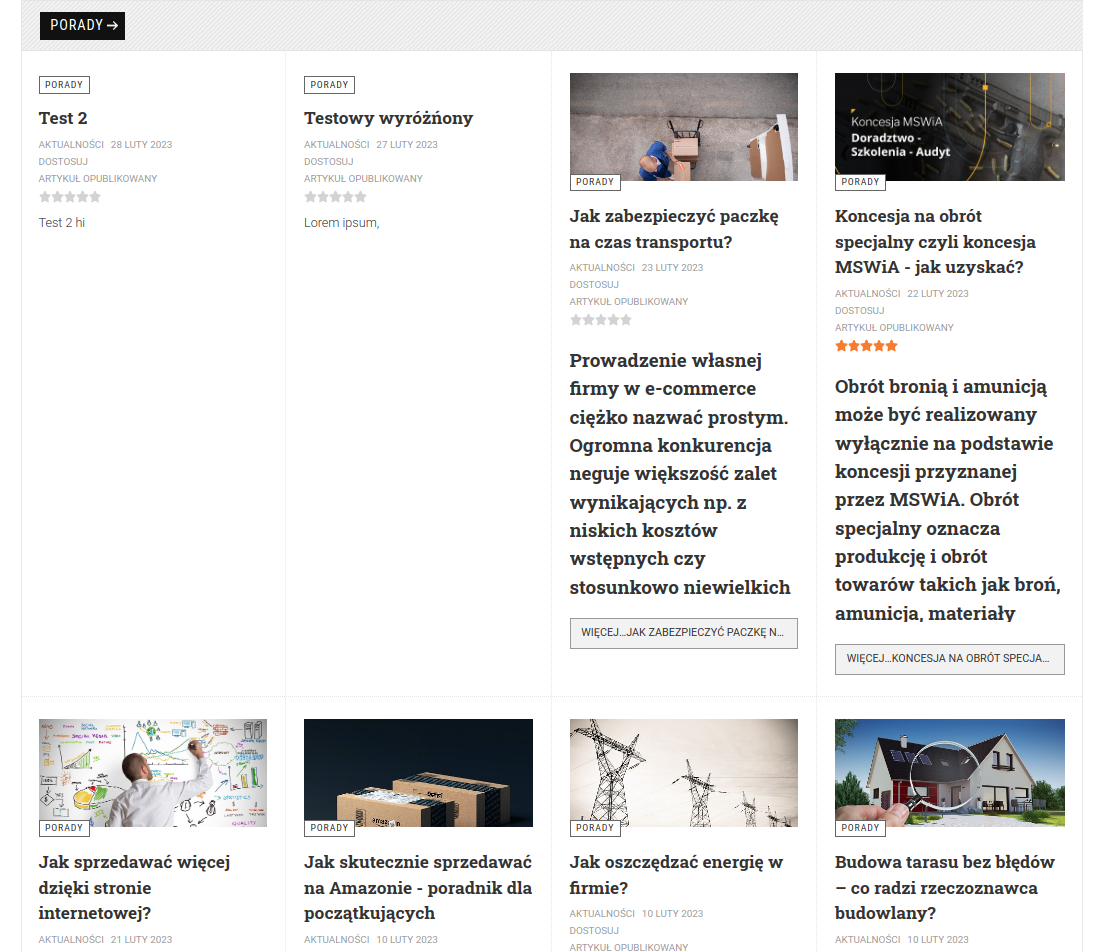Click date 21 LUTY 2023
Viewport: 1095px width, 952px height.
[141, 939]
